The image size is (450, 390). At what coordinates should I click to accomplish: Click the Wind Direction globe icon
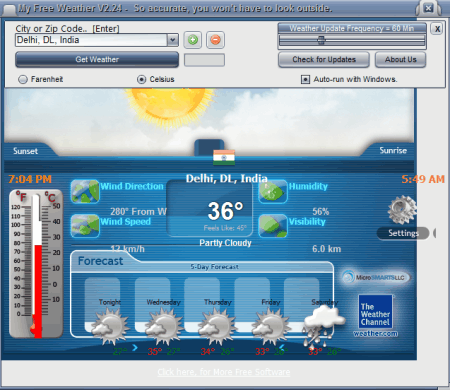(85, 191)
